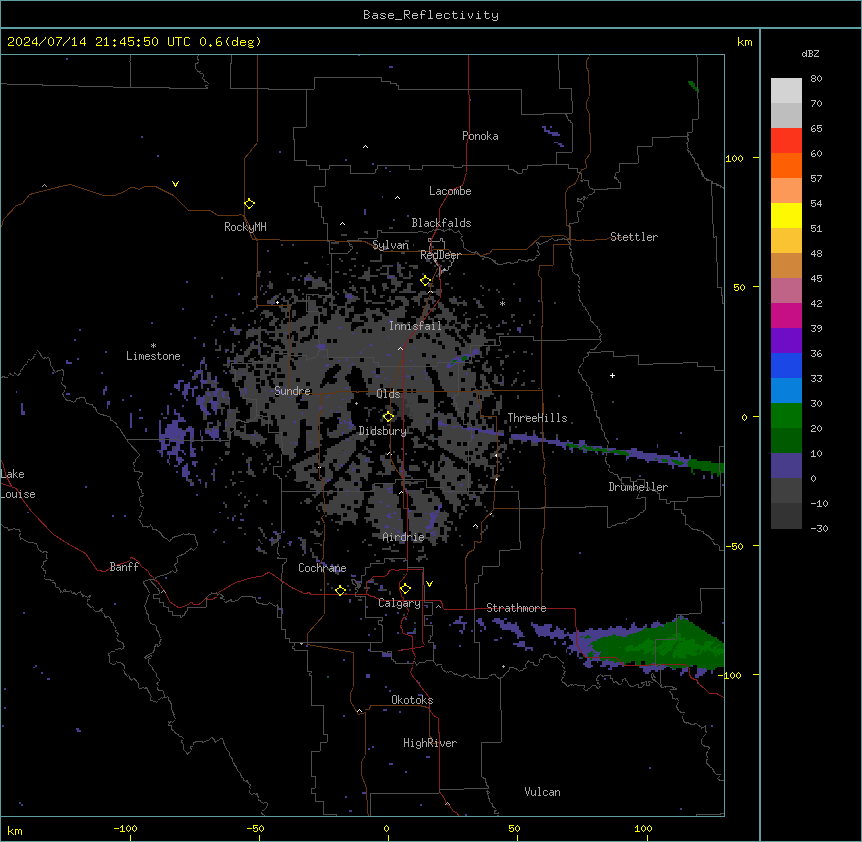
Task: Select the Blackfalds label
Action: [x=441, y=223]
